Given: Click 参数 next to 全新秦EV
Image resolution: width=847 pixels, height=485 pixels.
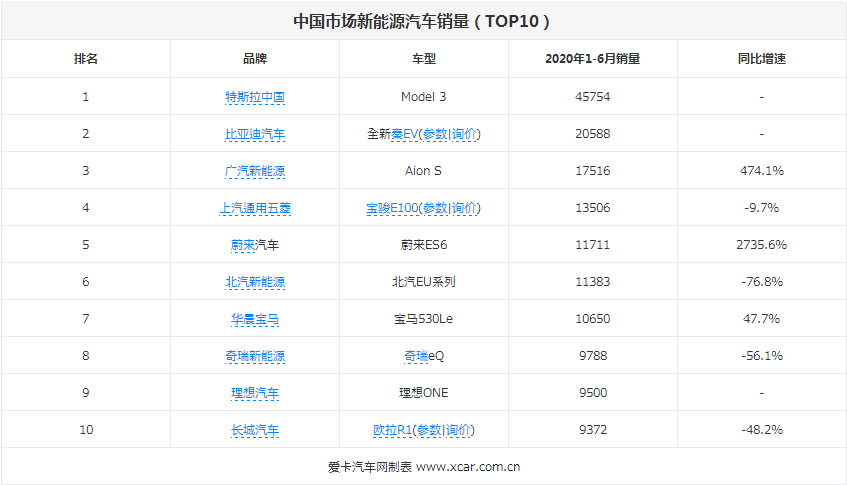Looking at the screenshot, I should click(434, 134).
